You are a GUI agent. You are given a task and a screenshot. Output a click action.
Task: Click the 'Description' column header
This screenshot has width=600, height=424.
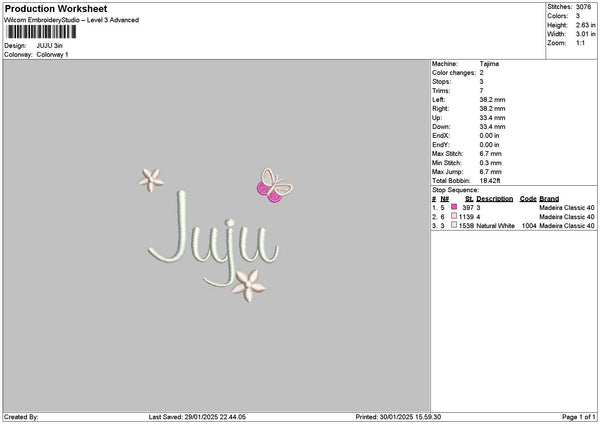[495, 199]
